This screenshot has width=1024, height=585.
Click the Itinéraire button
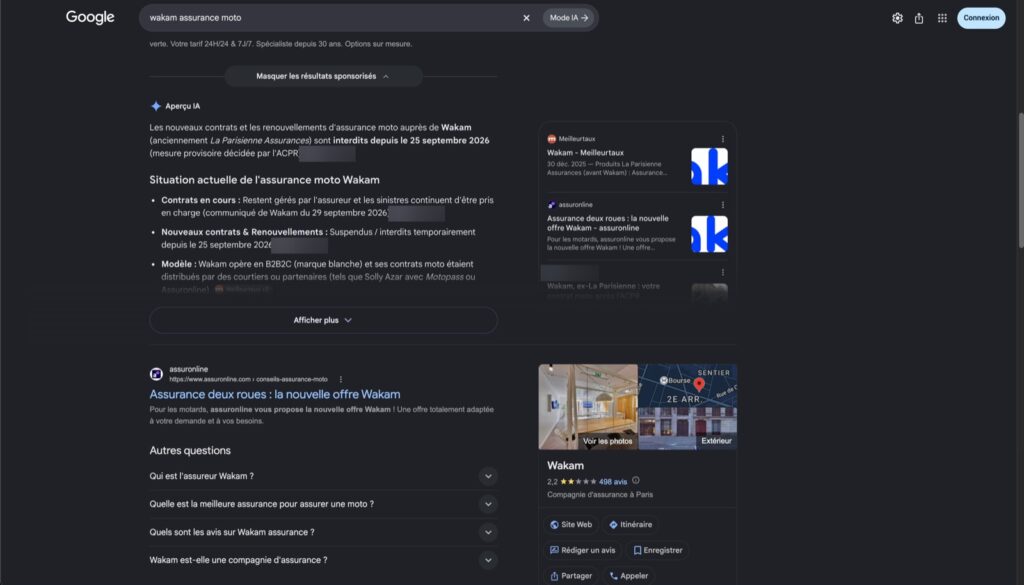tap(630, 525)
